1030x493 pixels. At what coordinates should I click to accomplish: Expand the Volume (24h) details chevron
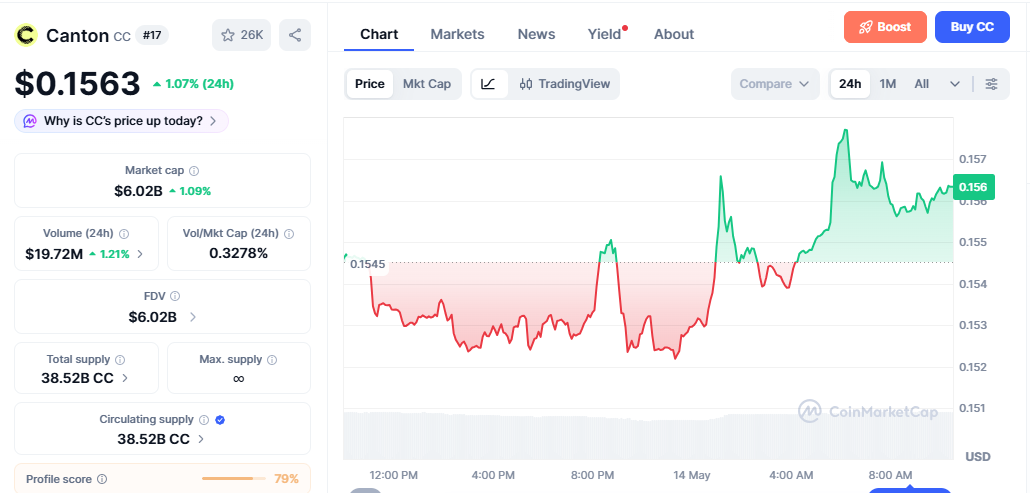tap(140, 254)
